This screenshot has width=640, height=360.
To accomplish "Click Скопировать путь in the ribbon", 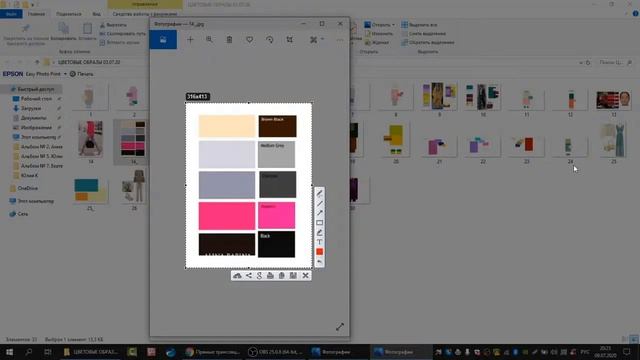I will (123, 33).
